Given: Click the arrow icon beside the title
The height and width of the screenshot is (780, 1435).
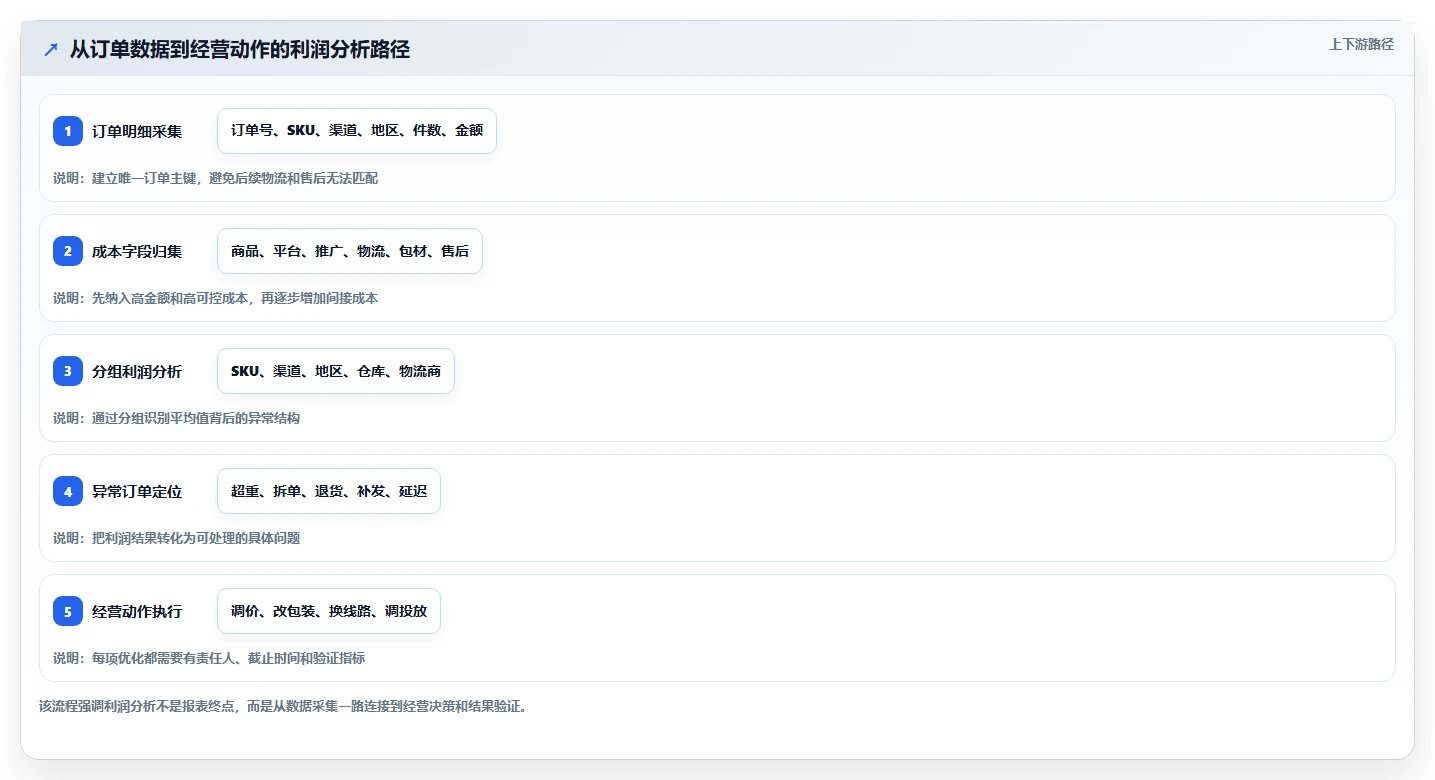Looking at the screenshot, I should pyautogui.click(x=50, y=50).
